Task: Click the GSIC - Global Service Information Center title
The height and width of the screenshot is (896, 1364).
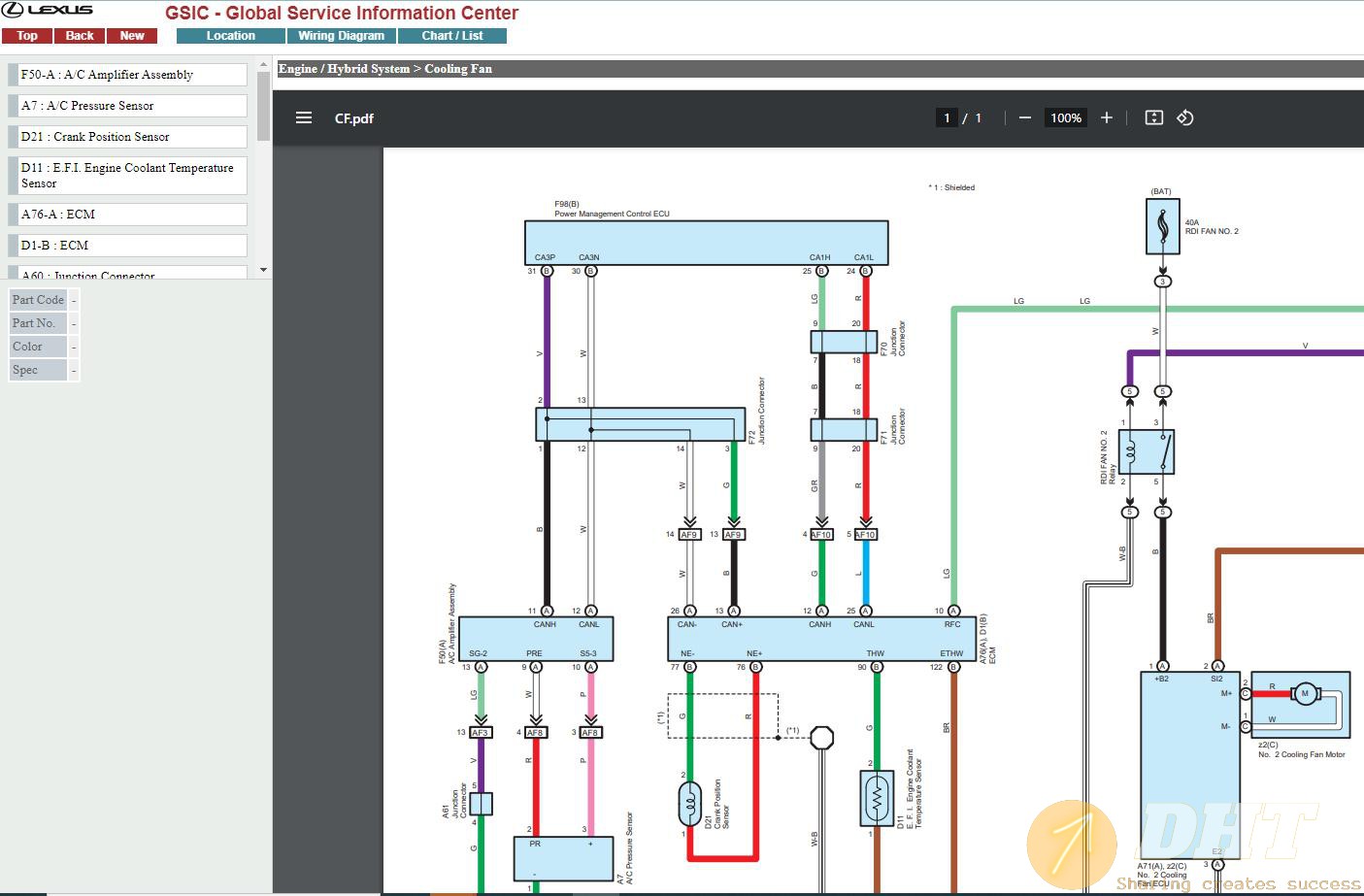Action: [x=342, y=13]
